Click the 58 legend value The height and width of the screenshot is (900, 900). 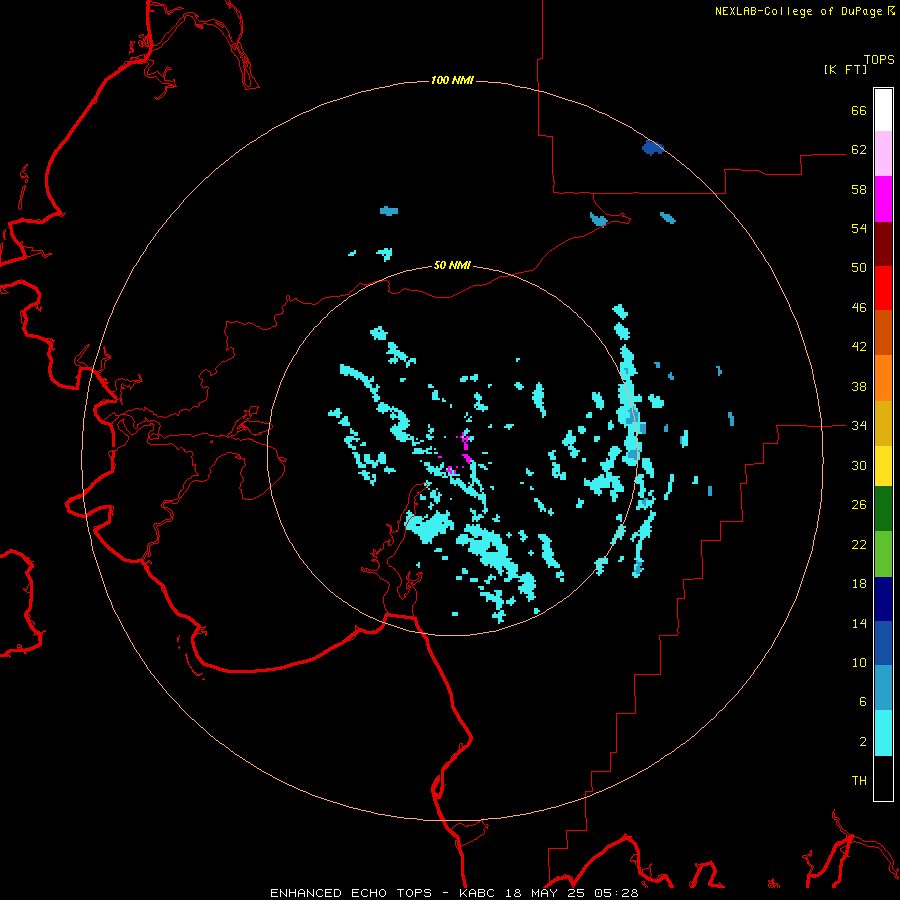click(x=859, y=189)
